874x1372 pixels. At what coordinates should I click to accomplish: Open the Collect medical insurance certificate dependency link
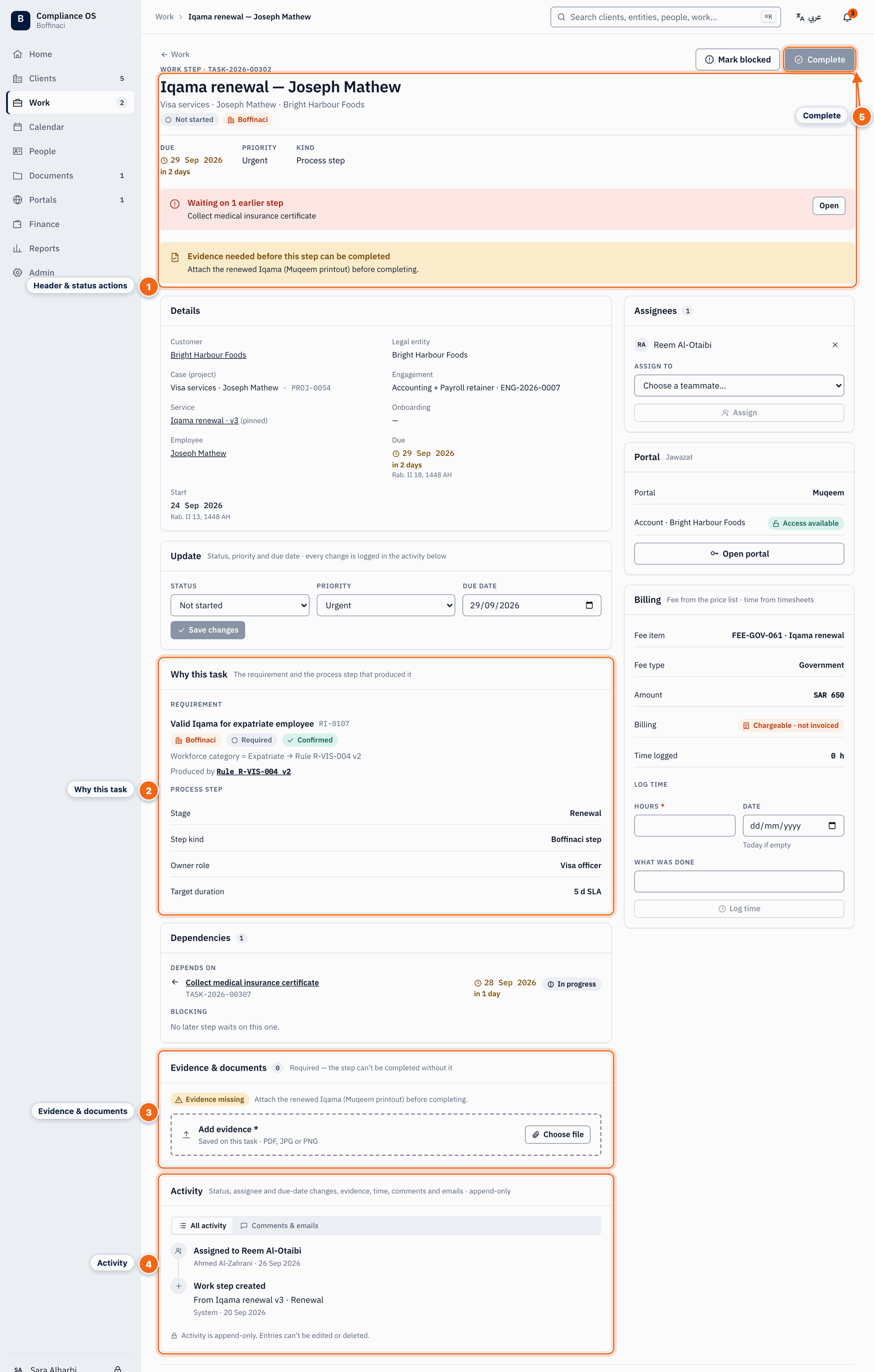(x=252, y=982)
